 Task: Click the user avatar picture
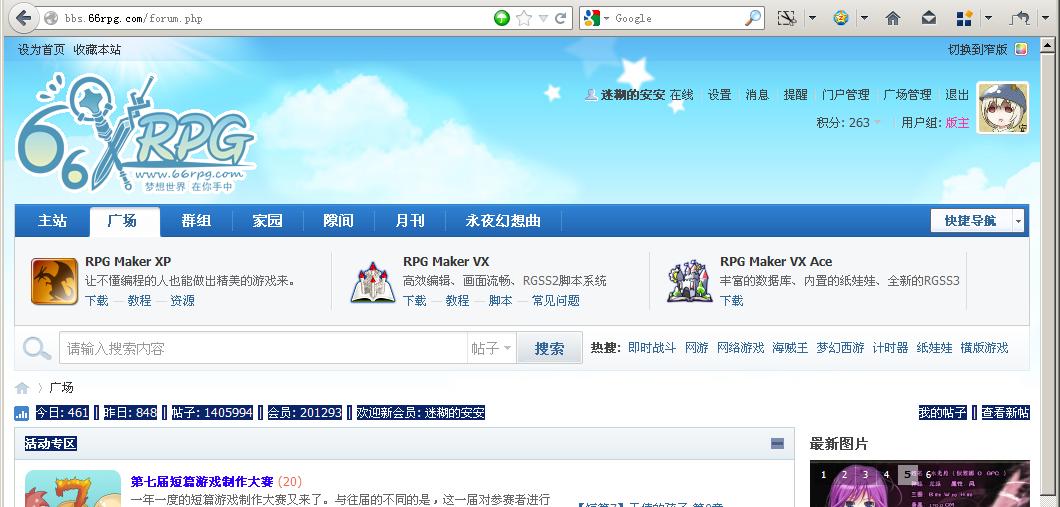click(1003, 108)
